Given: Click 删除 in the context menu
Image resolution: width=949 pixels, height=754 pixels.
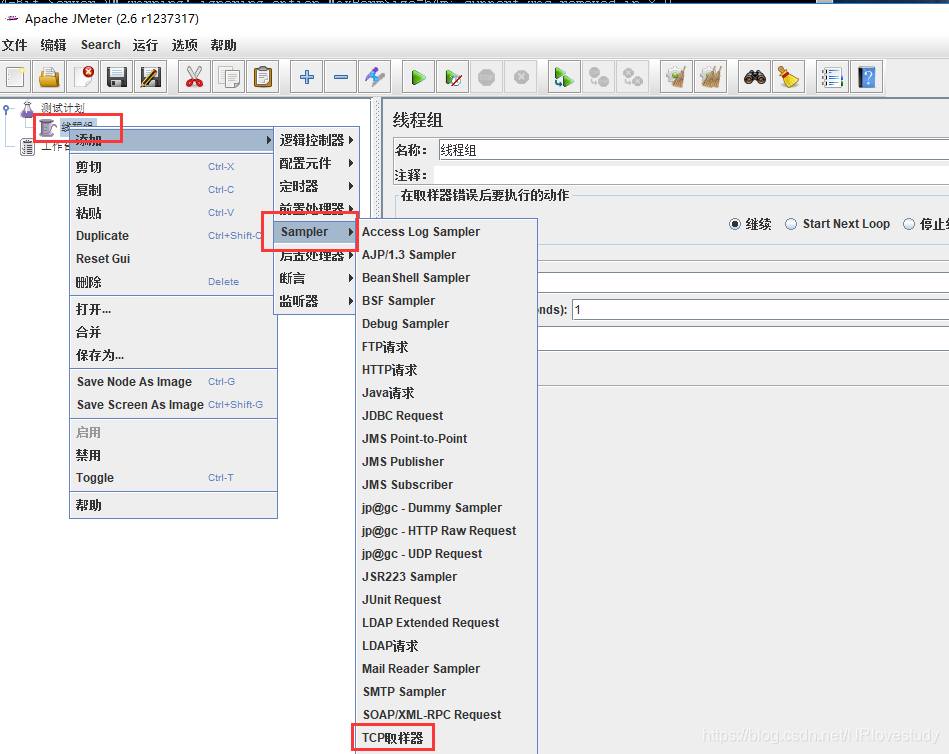Looking at the screenshot, I should click(x=173, y=281).
